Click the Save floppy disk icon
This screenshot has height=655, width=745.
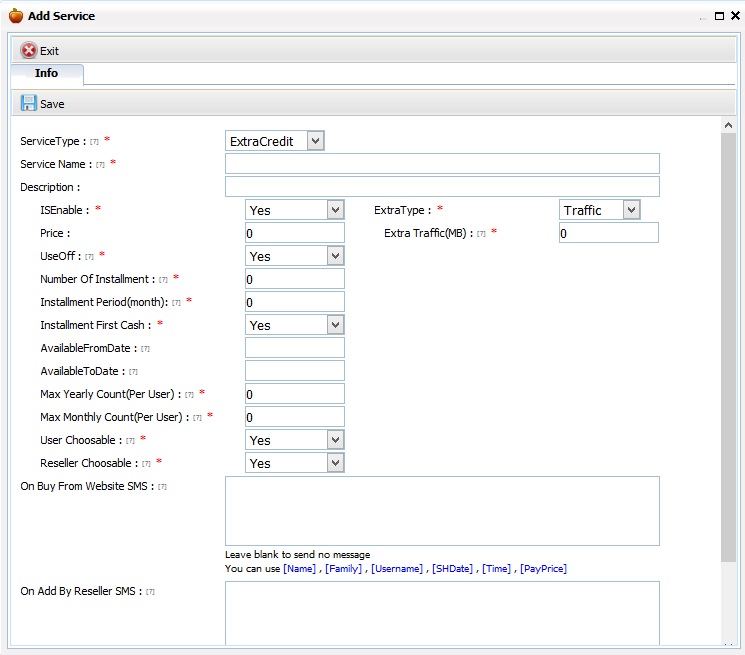[29, 103]
